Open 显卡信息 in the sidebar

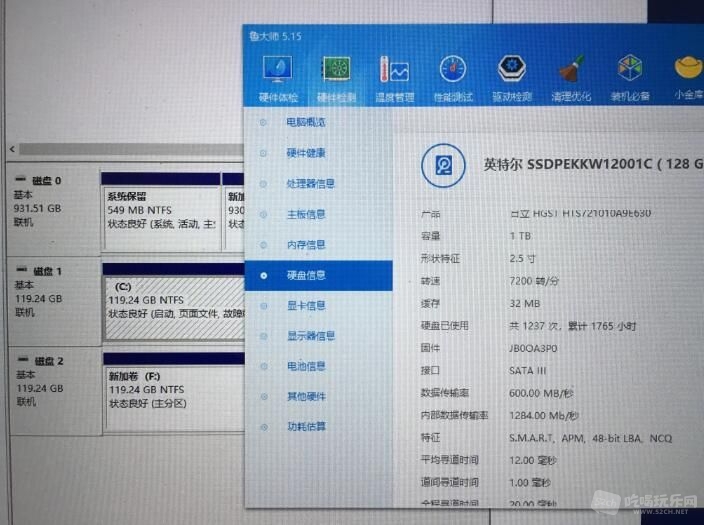[x=306, y=306]
